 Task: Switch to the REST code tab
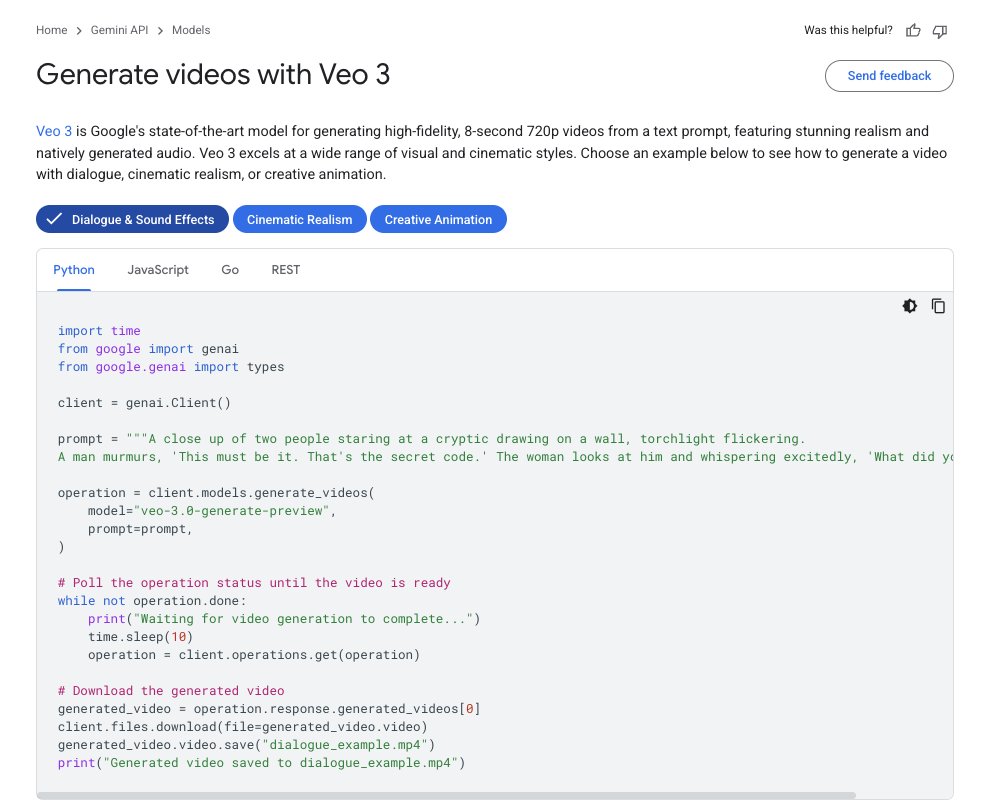pos(285,270)
